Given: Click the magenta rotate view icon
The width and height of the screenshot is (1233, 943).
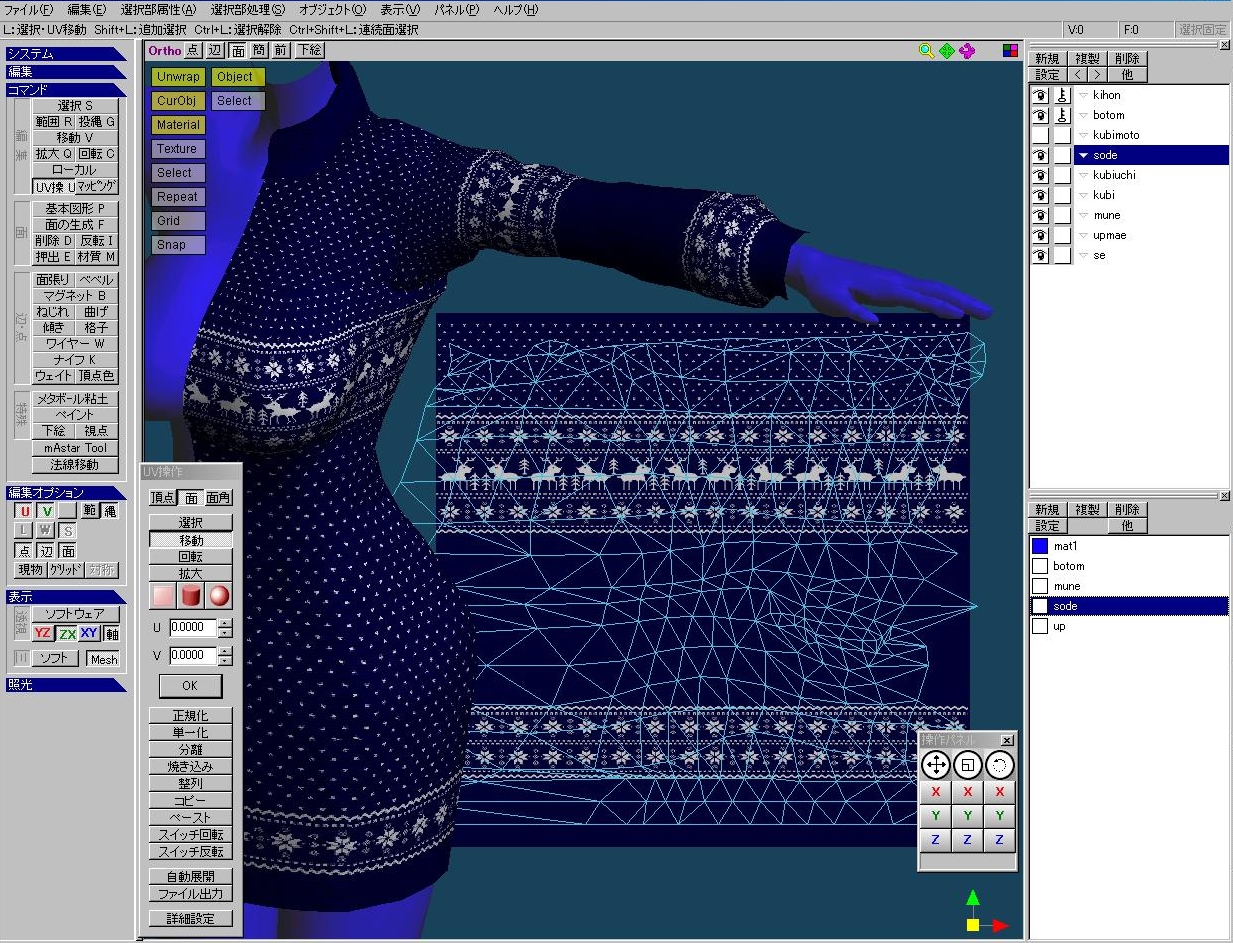Looking at the screenshot, I should pos(966,50).
